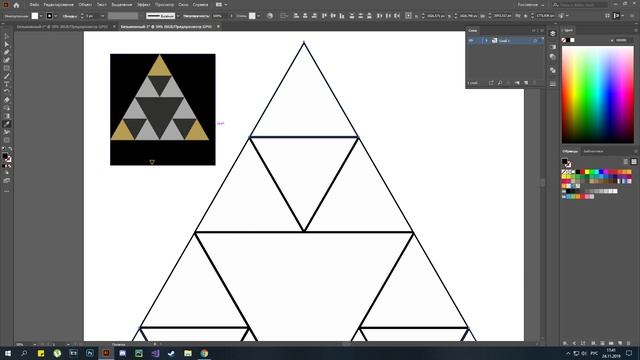Switch Swatches panel to thumbnail view
Viewport: 640px width, 360px height.
click(634, 162)
